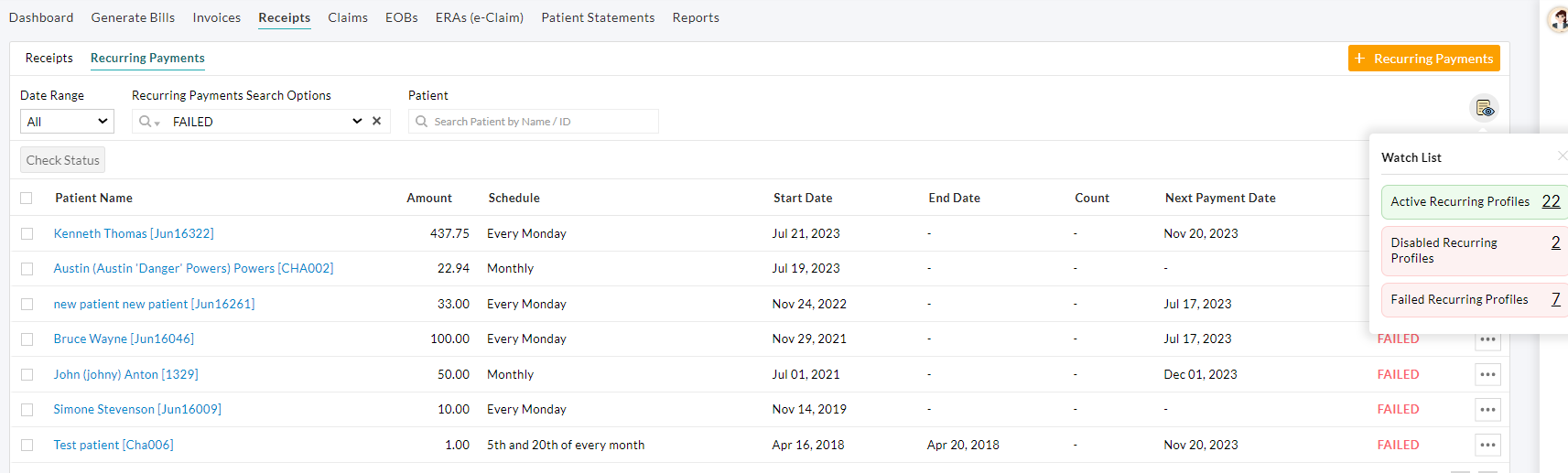Click the Check Status button
The image size is (1568, 473).
pos(62,160)
